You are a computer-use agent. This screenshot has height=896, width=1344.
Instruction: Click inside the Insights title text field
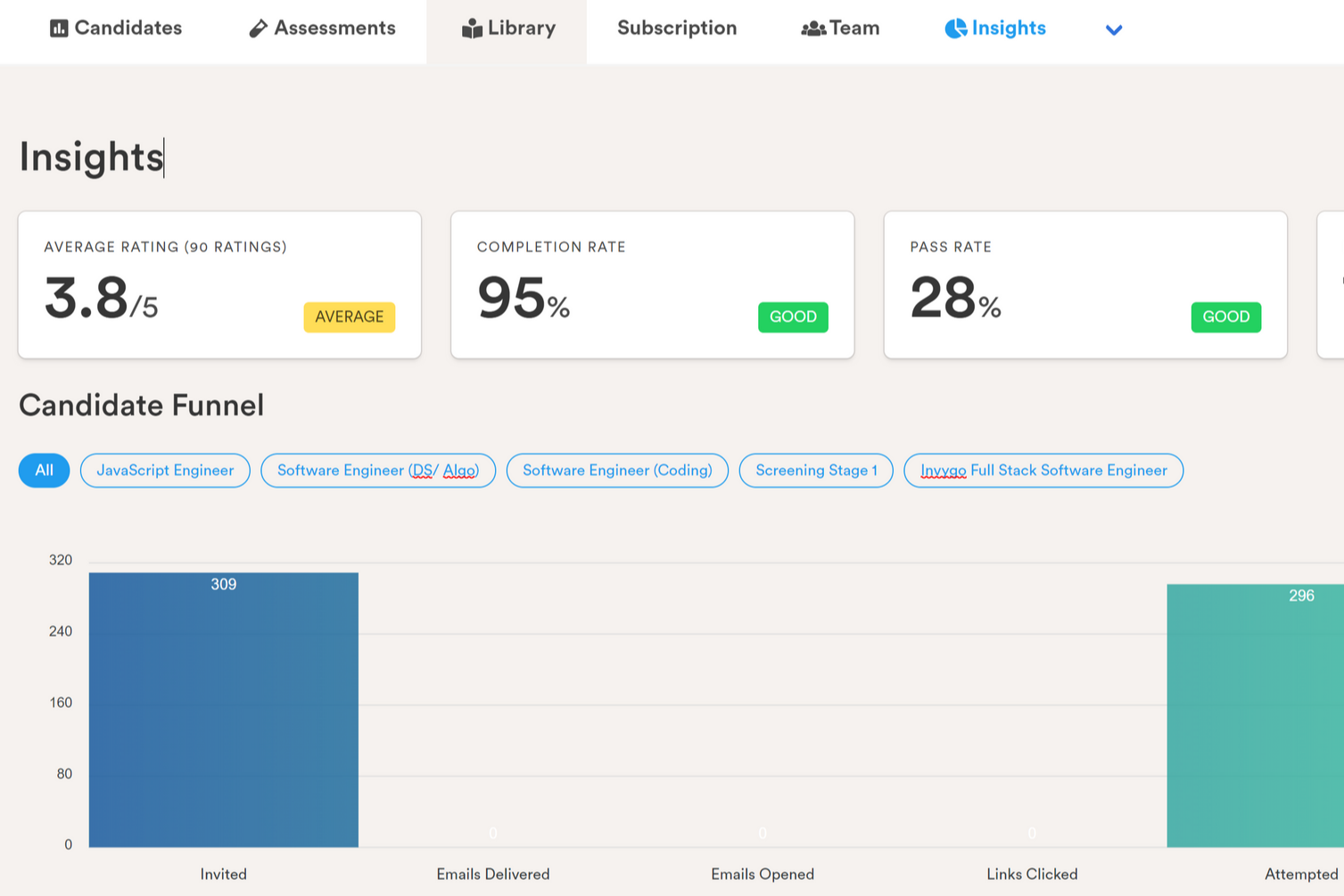(90, 157)
